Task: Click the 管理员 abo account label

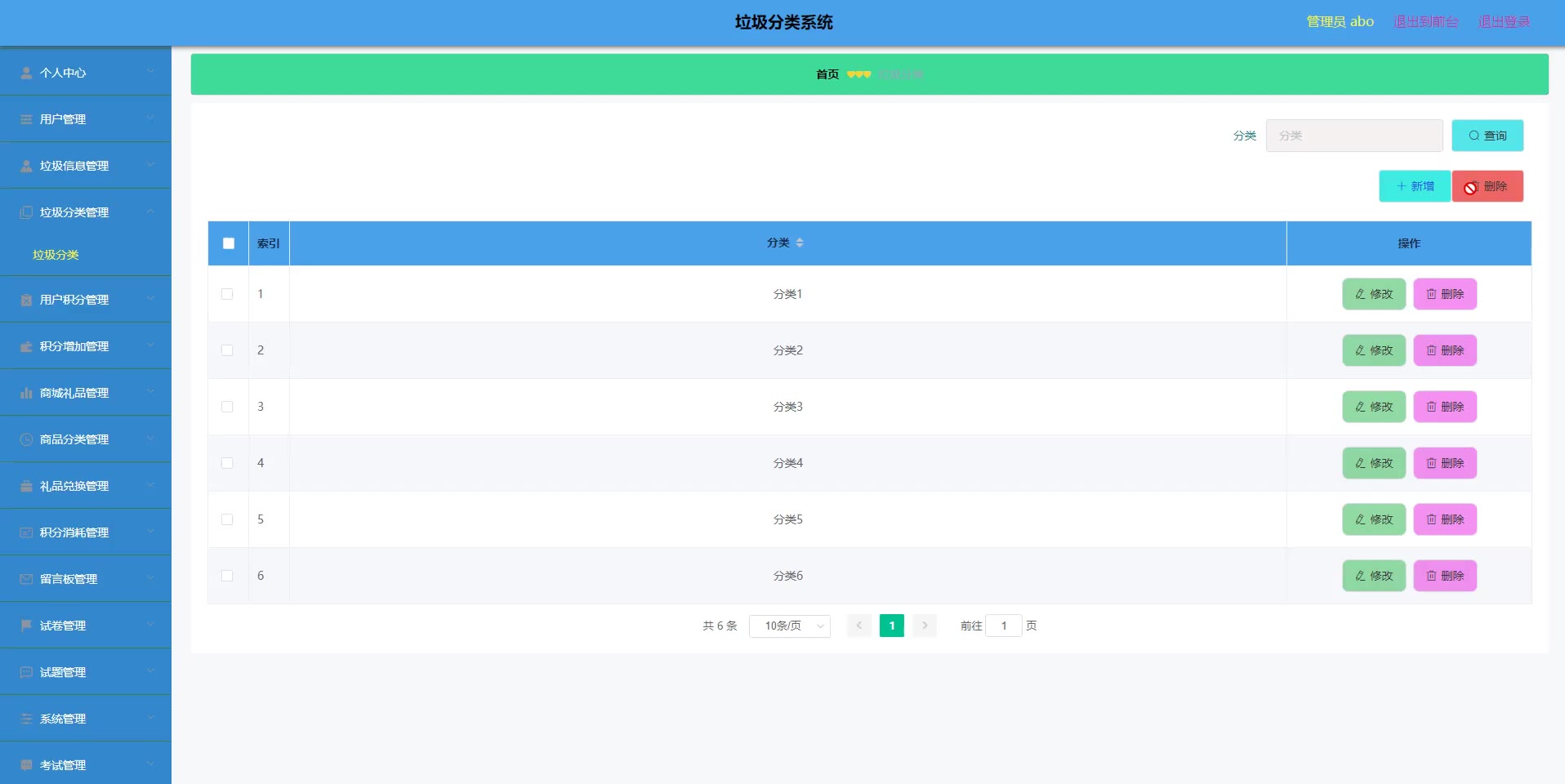Action: pyautogui.click(x=1340, y=22)
